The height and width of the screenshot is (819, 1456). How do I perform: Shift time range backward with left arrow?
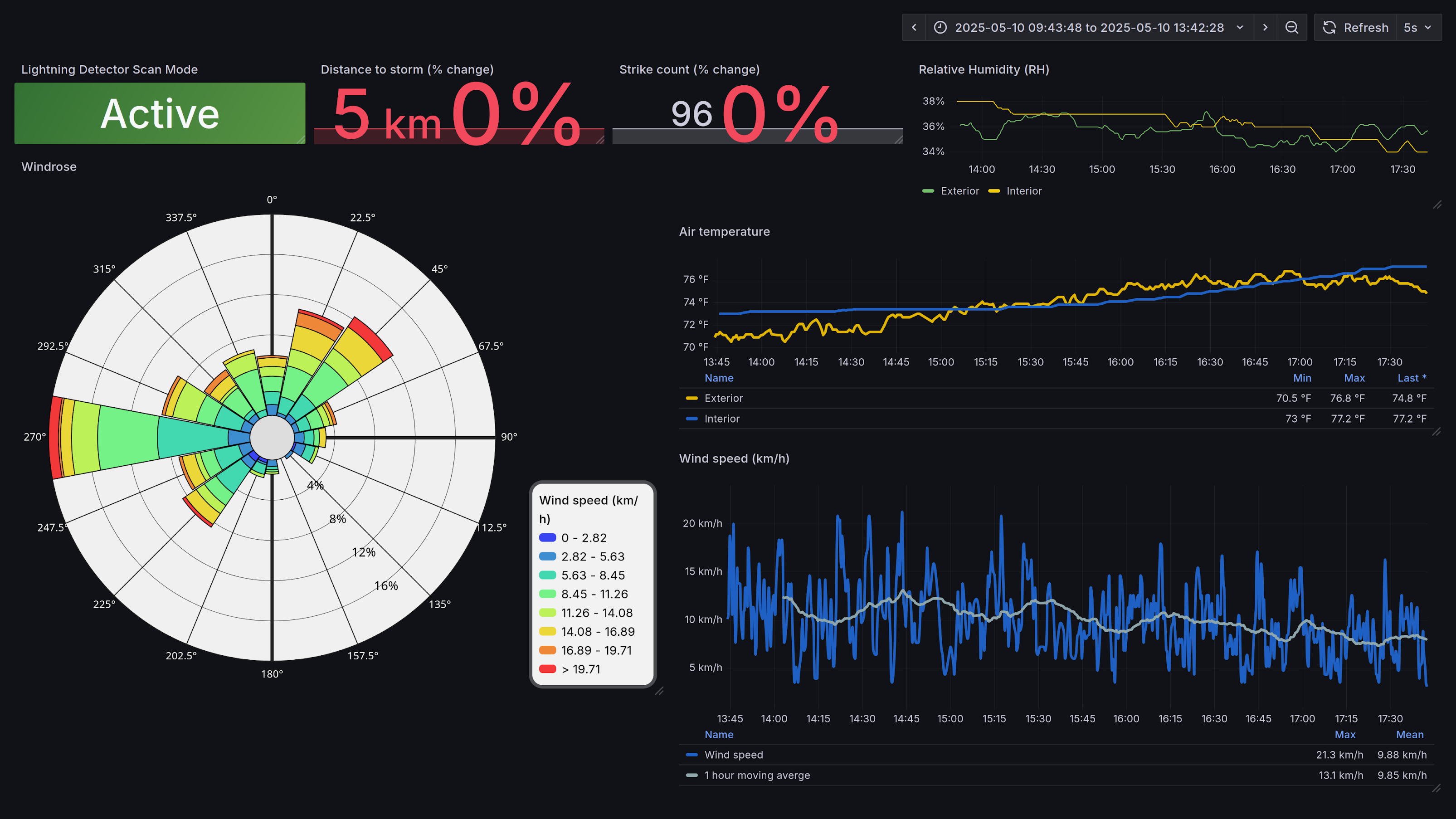coord(914,27)
